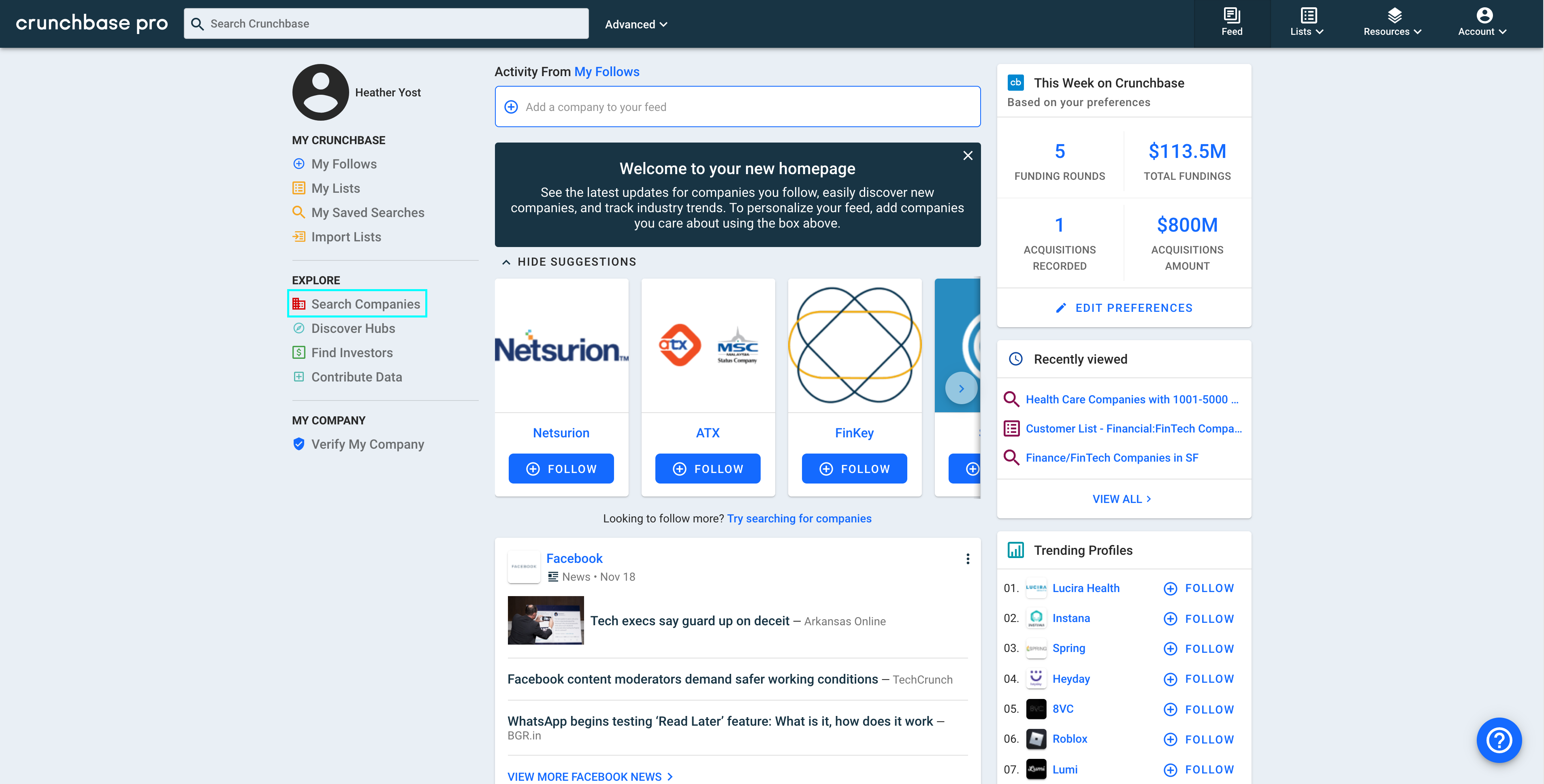
Task: Follow Netsurion
Action: pyautogui.click(x=561, y=469)
